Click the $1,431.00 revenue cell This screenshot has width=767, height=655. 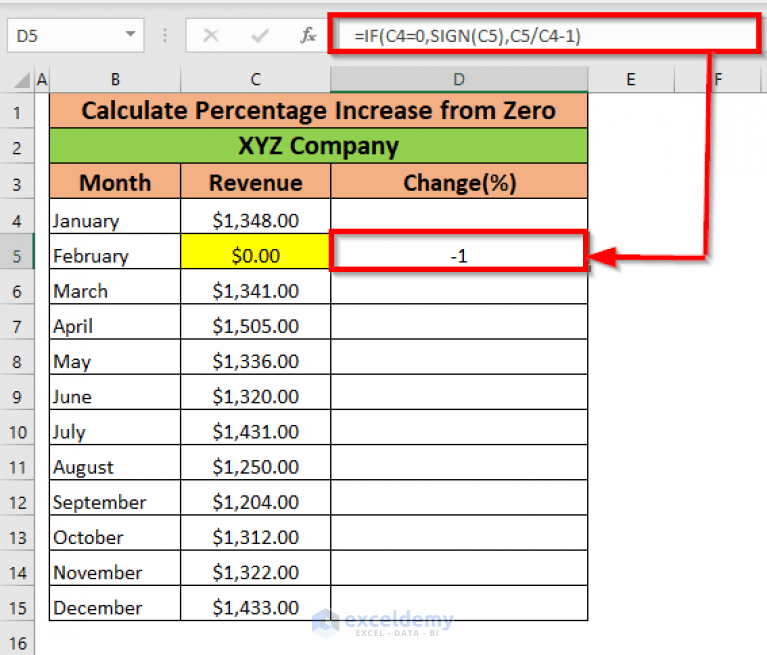point(255,428)
